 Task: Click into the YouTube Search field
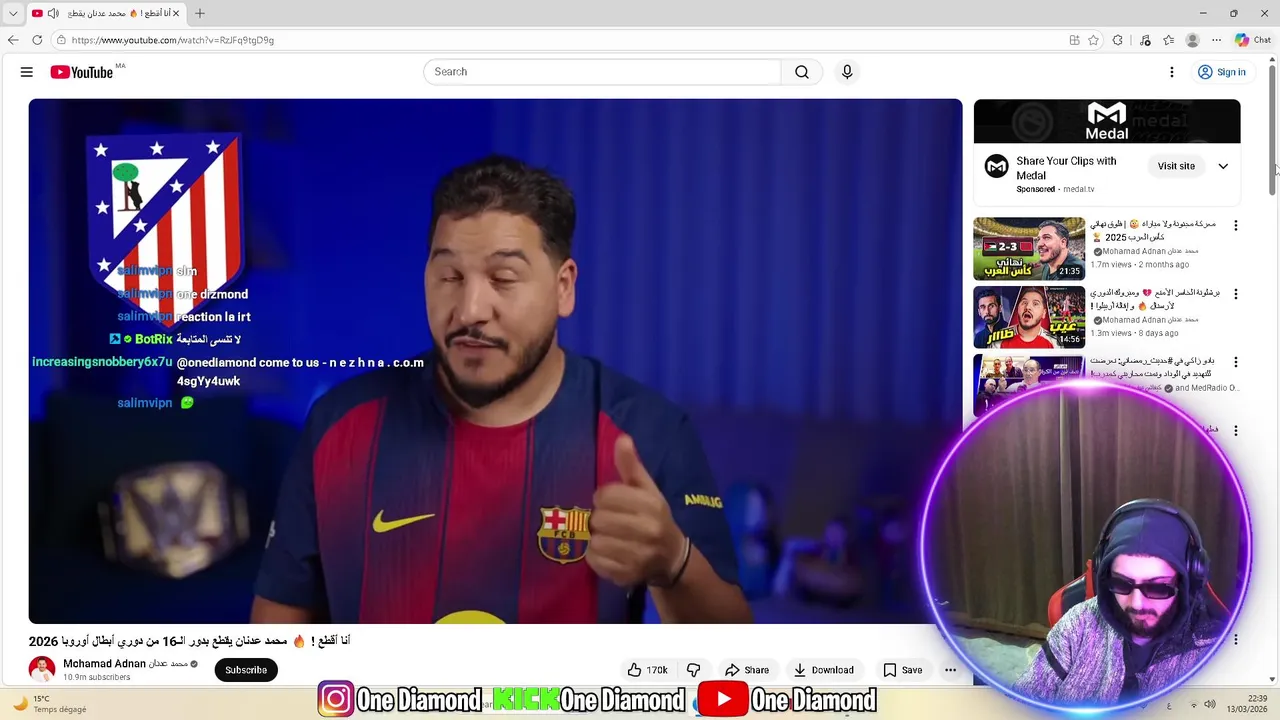click(x=602, y=72)
